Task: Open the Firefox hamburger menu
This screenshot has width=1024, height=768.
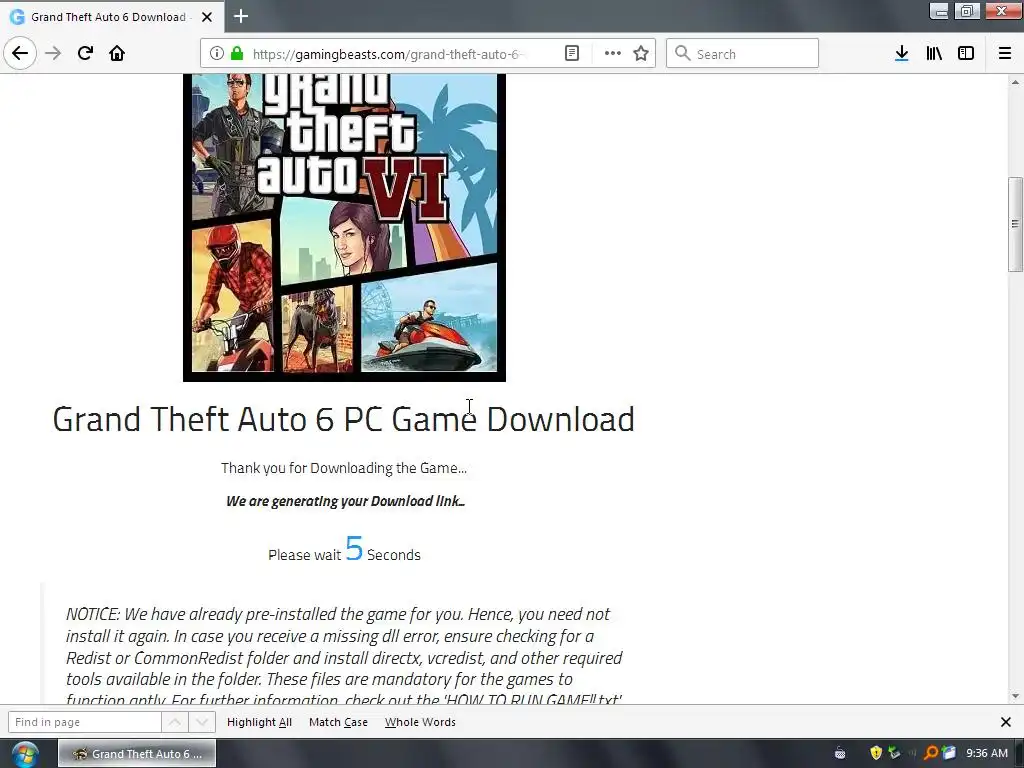Action: (1005, 54)
